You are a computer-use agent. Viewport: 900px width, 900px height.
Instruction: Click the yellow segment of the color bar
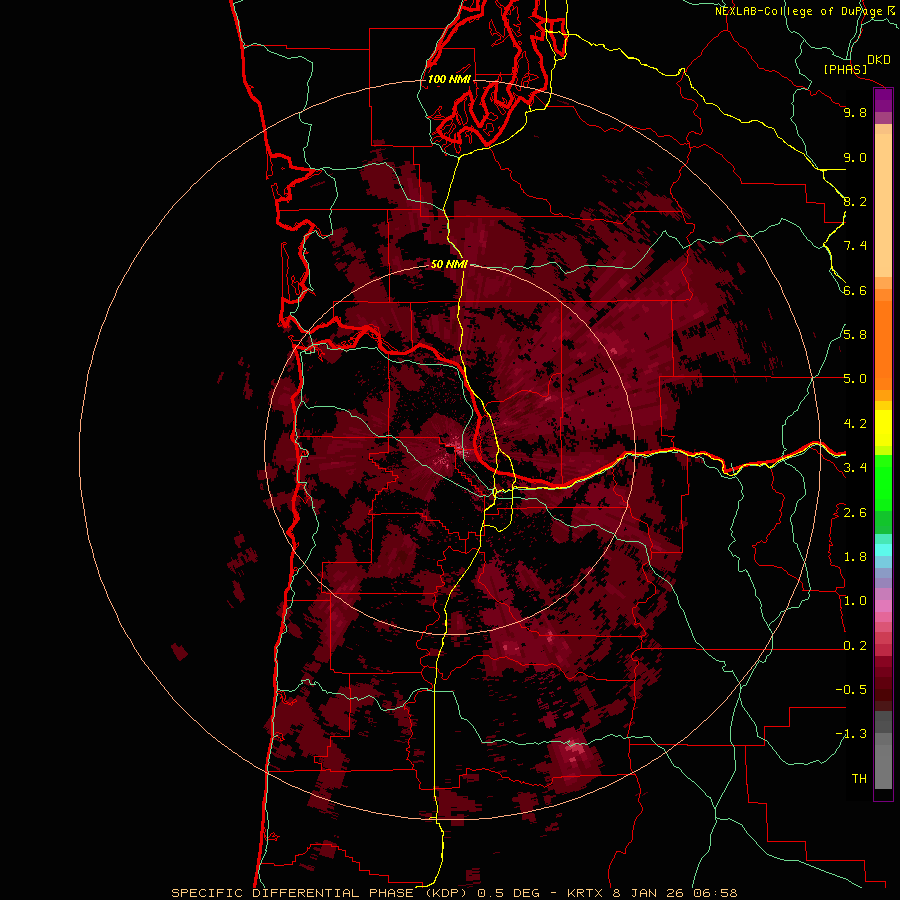[x=883, y=427]
